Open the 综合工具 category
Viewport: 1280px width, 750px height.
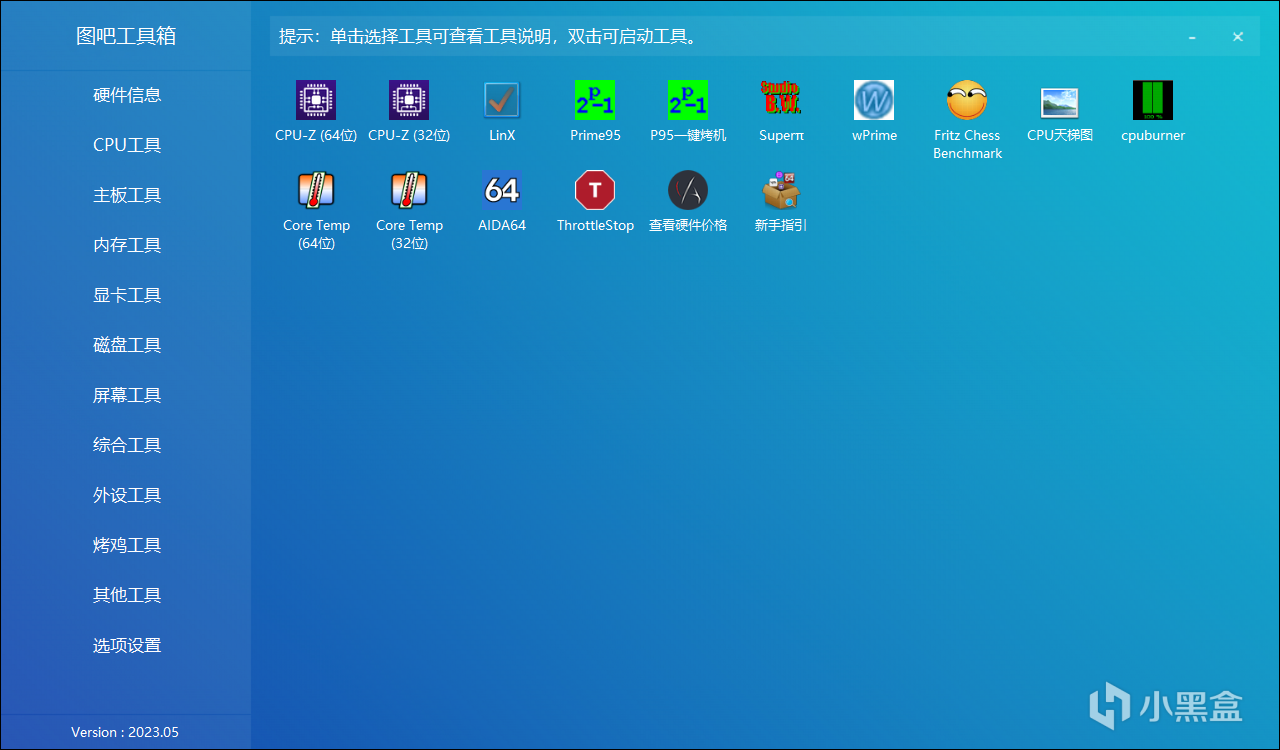click(126, 445)
